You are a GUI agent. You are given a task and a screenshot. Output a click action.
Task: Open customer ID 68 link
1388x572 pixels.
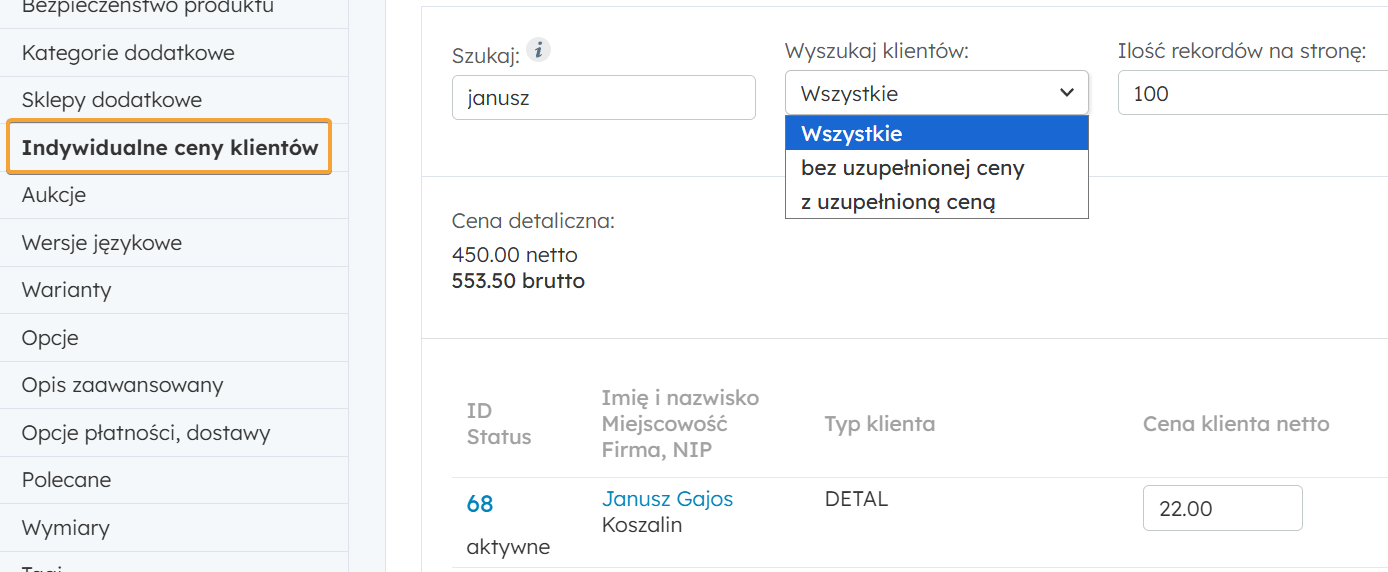point(480,504)
